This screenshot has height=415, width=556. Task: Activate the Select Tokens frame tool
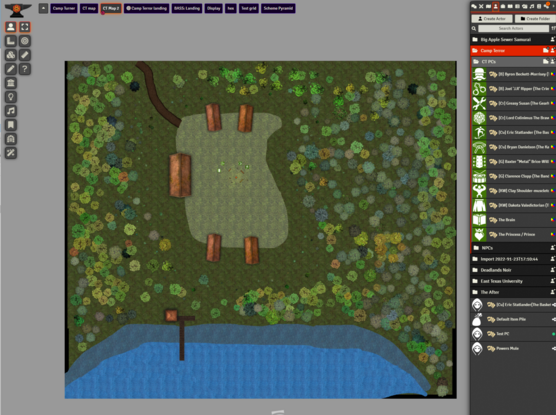tap(24, 27)
